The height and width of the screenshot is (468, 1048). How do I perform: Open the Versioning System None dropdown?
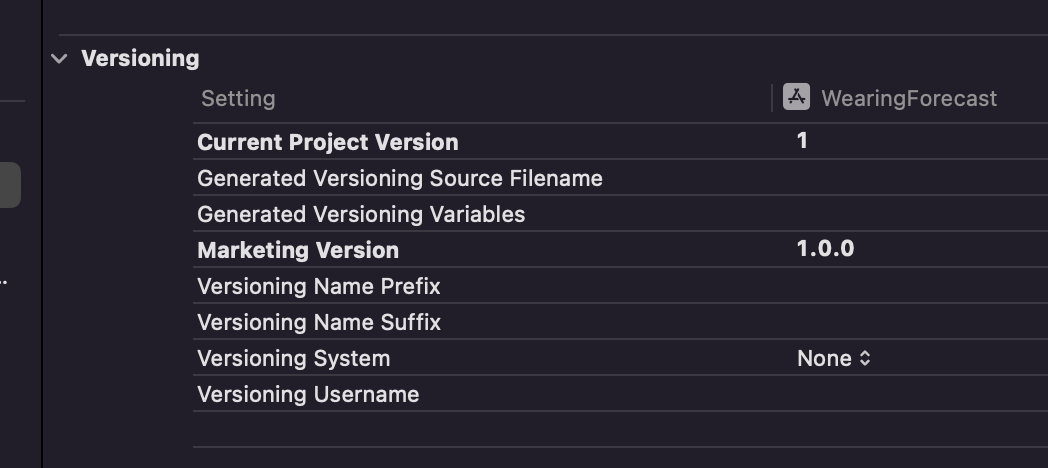pyautogui.click(x=833, y=358)
